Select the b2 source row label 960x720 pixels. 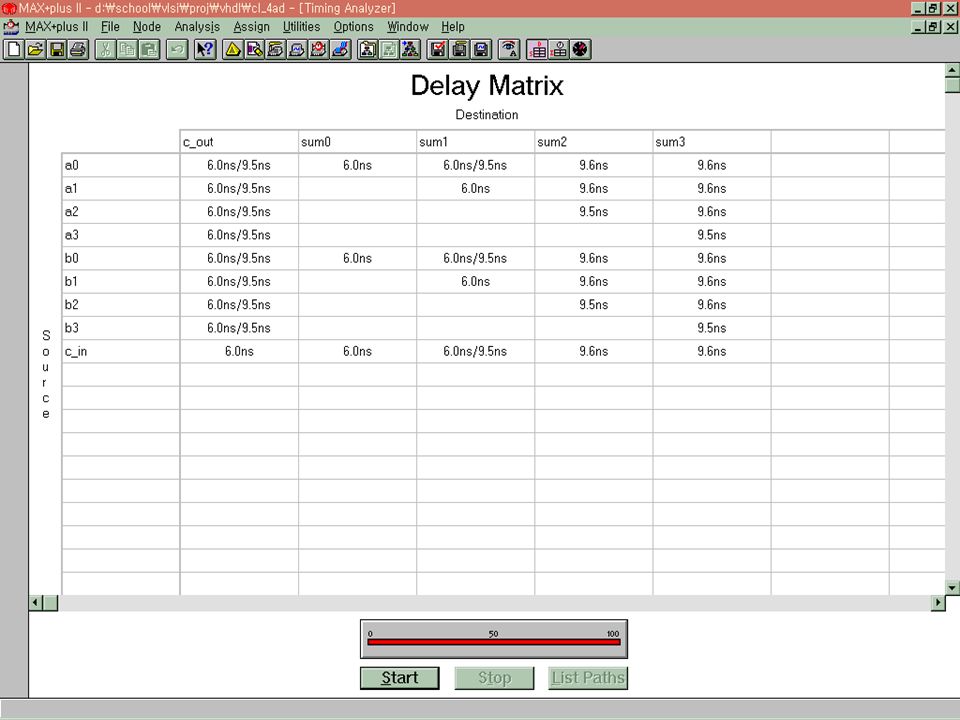point(121,305)
